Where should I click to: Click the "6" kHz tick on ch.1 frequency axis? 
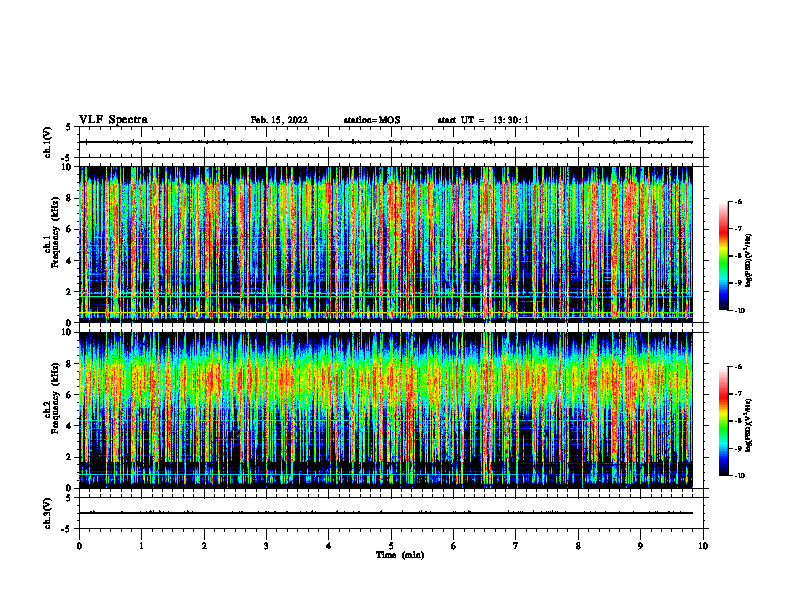tap(70, 229)
